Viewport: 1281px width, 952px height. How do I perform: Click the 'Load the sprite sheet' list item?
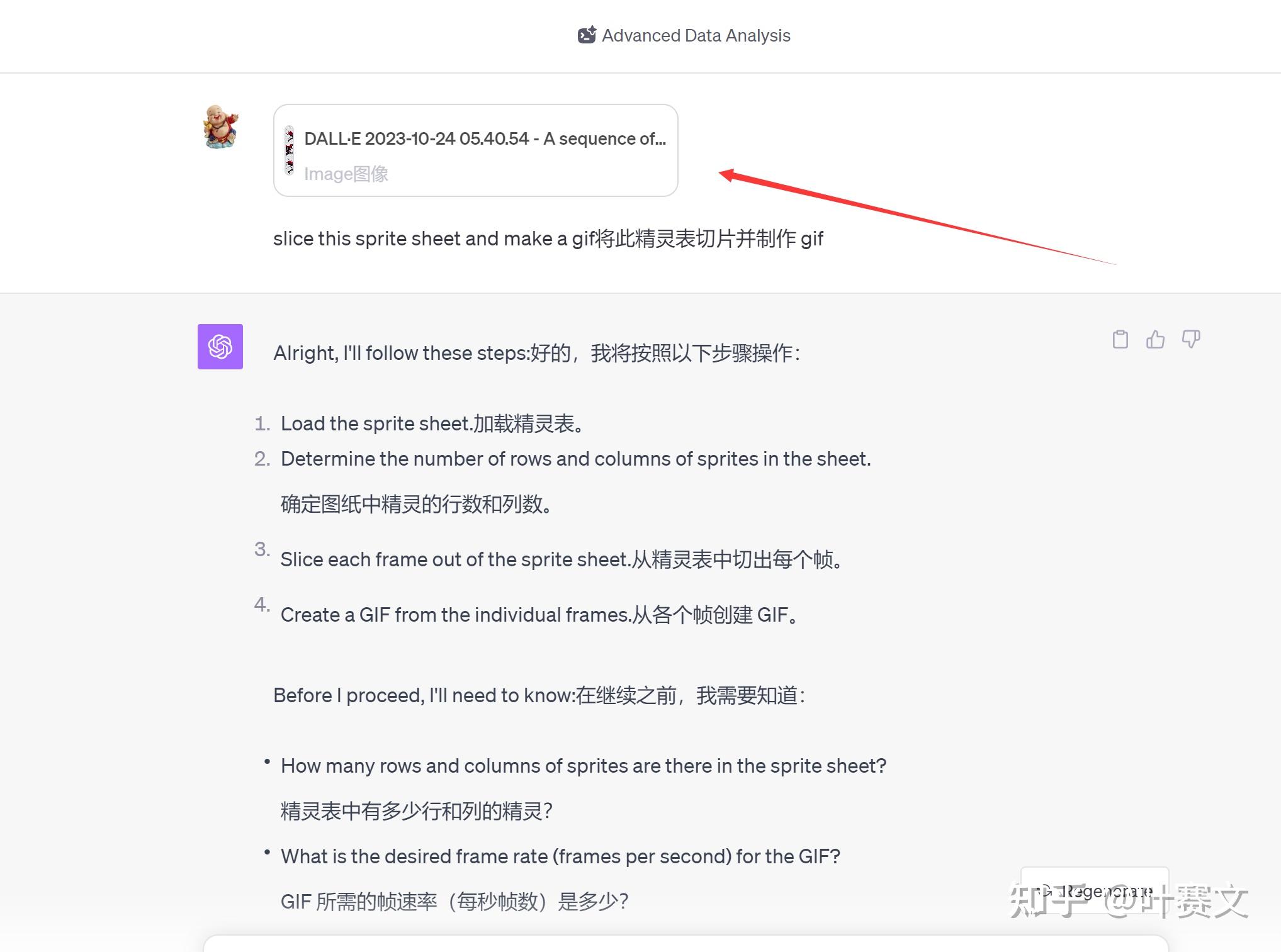point(432,423)
